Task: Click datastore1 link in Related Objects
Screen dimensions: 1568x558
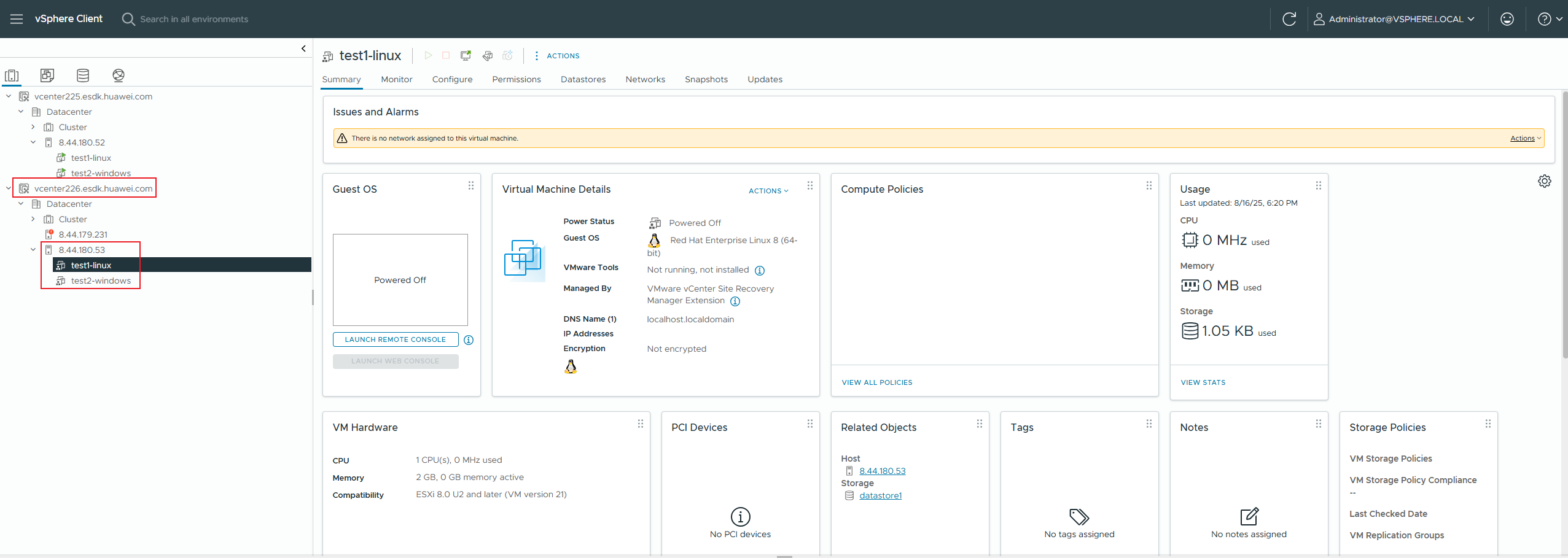Action: [881, 495]
